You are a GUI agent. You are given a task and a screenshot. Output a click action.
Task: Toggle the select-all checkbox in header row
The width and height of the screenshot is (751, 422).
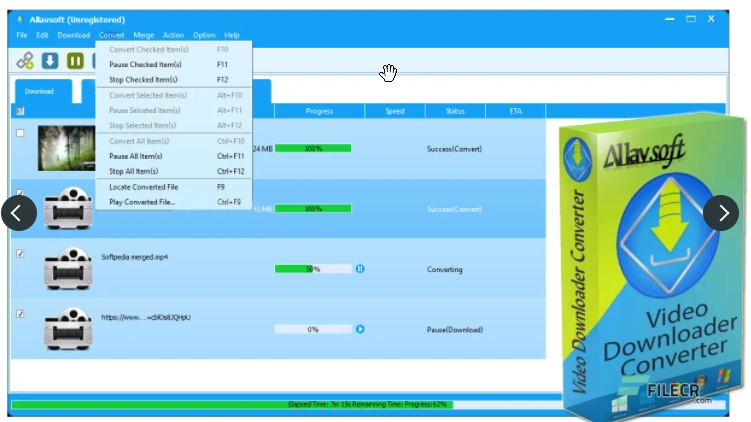click(x=20, y=111)
